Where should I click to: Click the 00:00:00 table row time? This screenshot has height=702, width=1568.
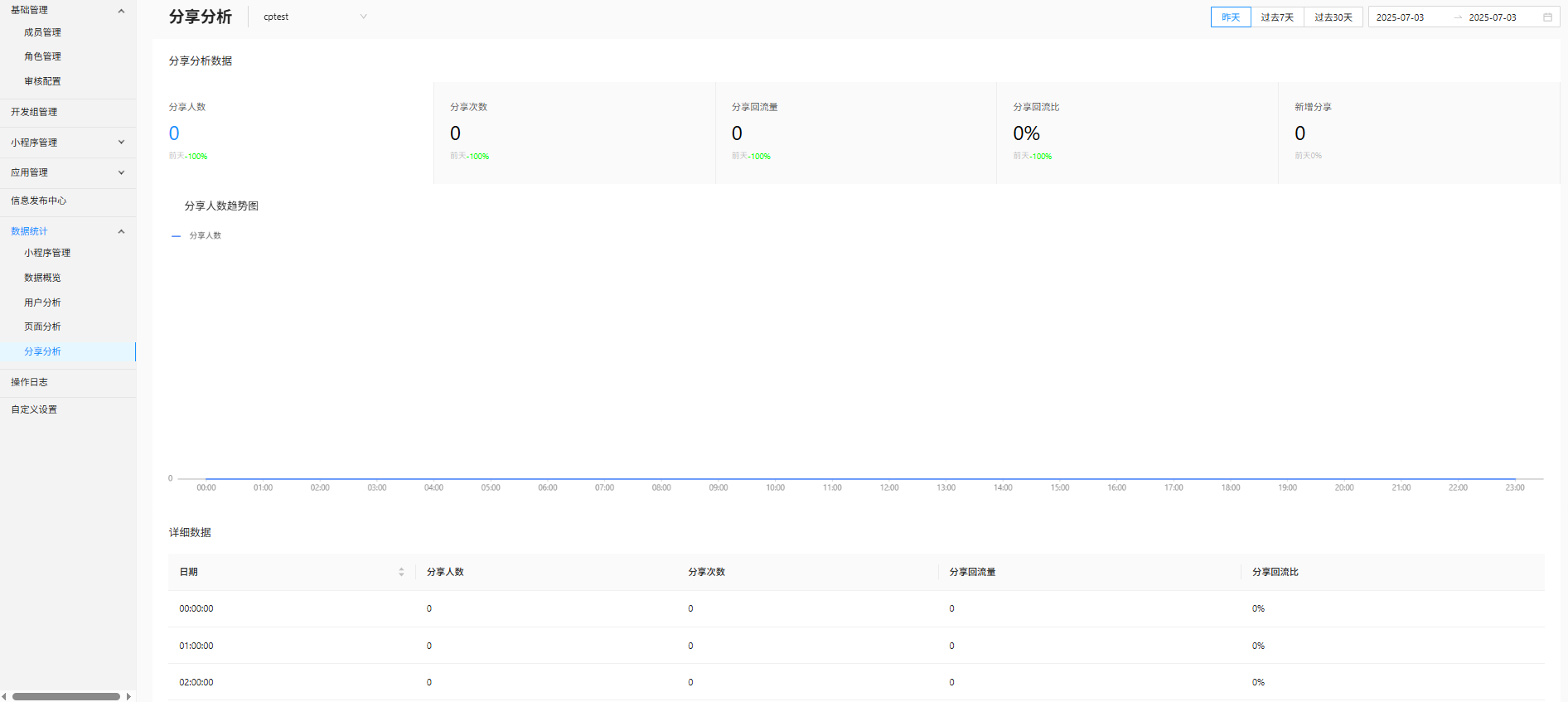tap(196, 608)
